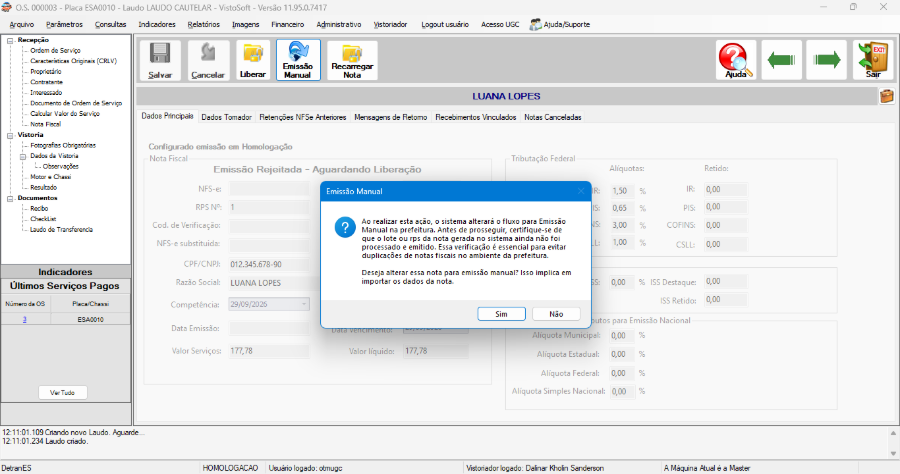Click the Emissão Manual toolbar icon
This screenshot has height=474, width=900.
point(298,52)
